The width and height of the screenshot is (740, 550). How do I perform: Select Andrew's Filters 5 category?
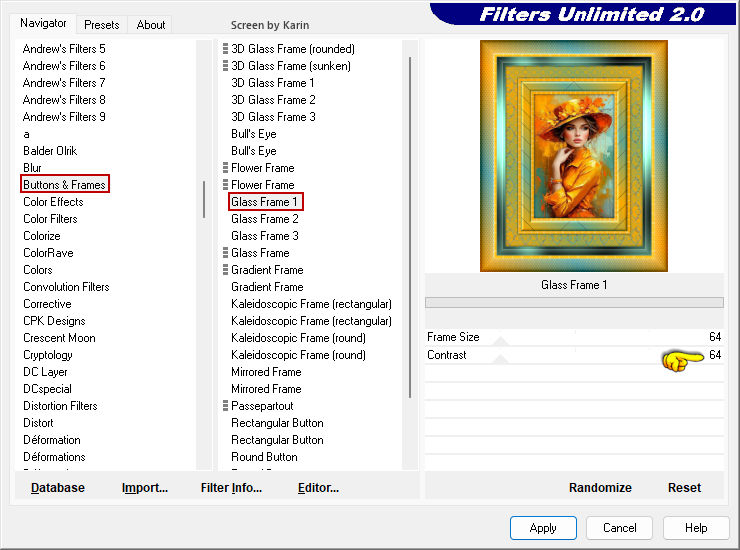pos(64,49)
